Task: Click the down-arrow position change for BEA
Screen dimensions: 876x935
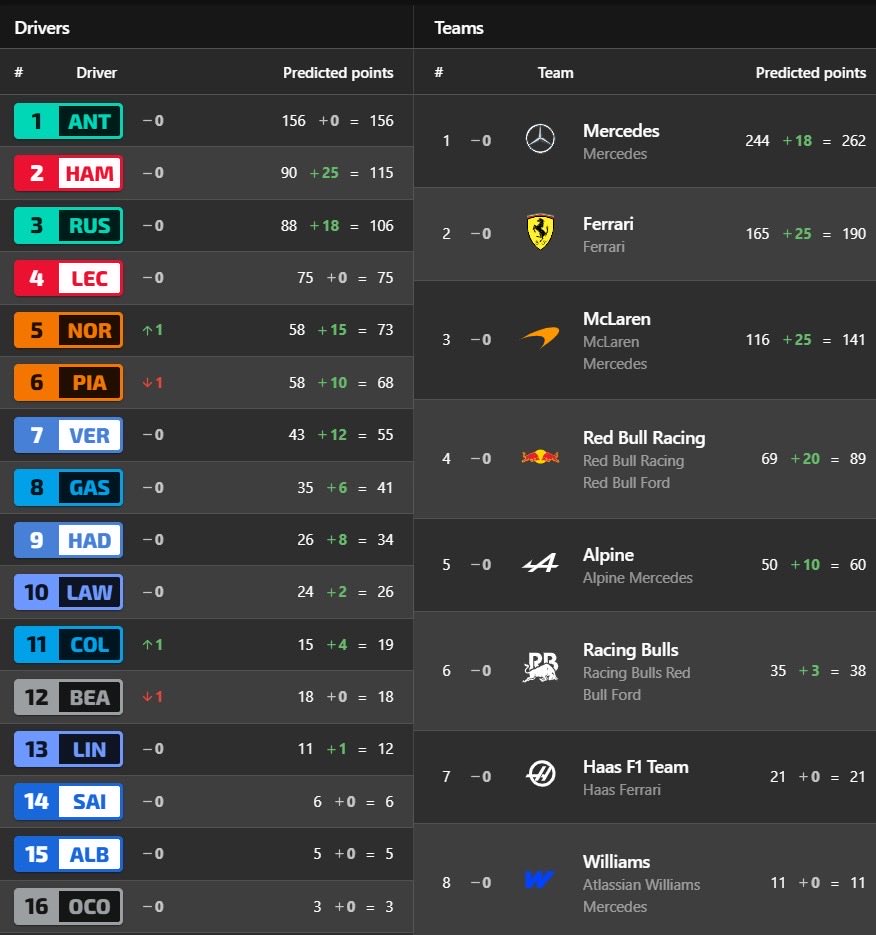Action: [x=153, y=696]
